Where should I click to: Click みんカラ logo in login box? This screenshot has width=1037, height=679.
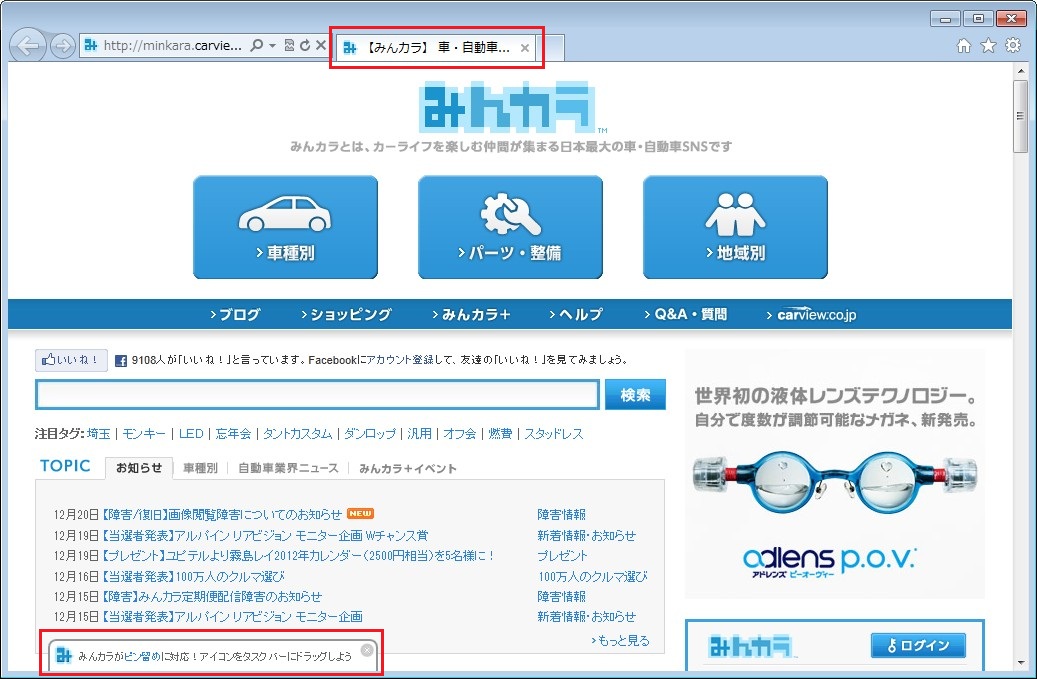tap(750, 646)
